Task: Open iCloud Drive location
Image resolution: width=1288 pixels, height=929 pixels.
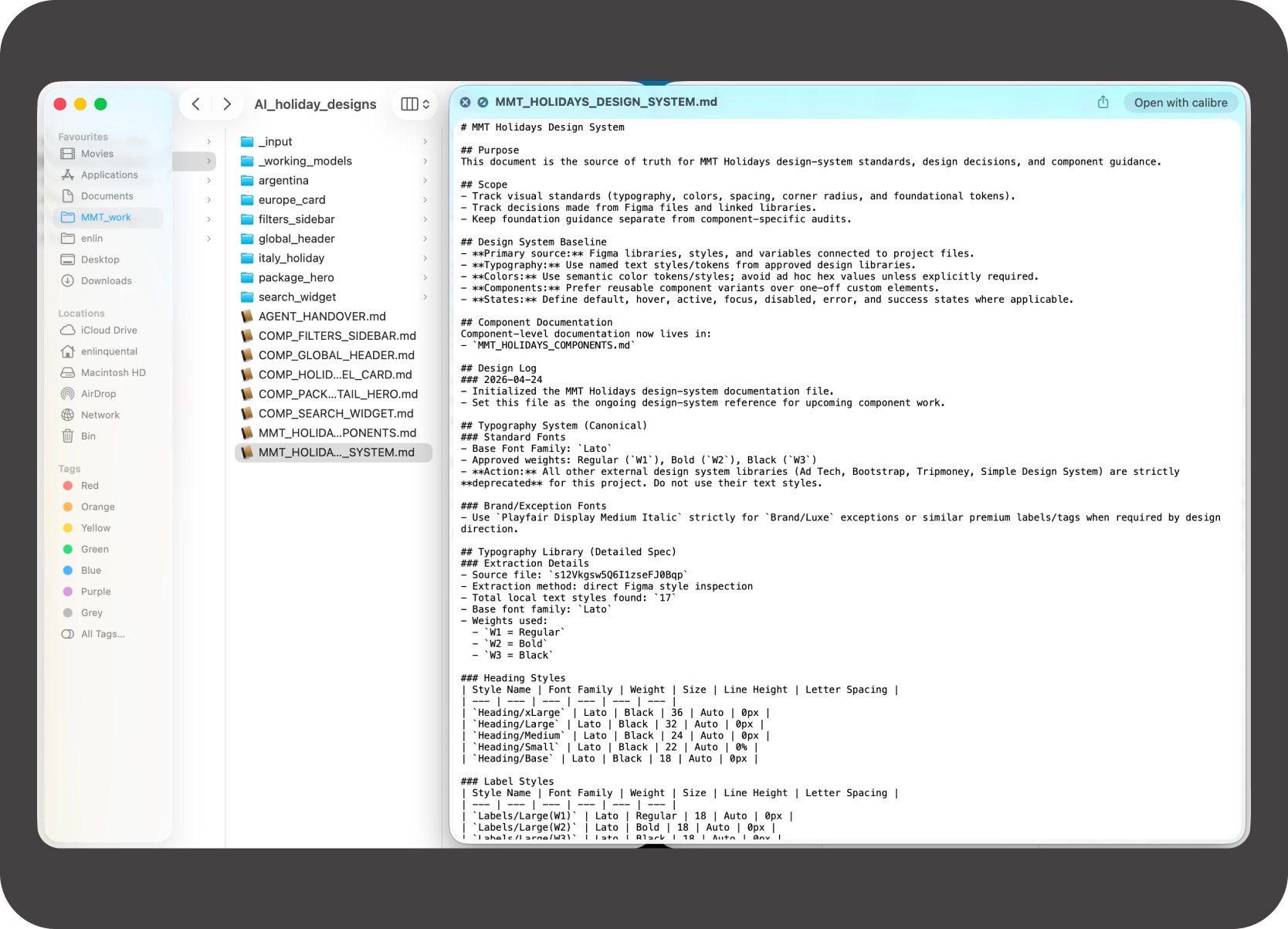Action: [108, 330]
